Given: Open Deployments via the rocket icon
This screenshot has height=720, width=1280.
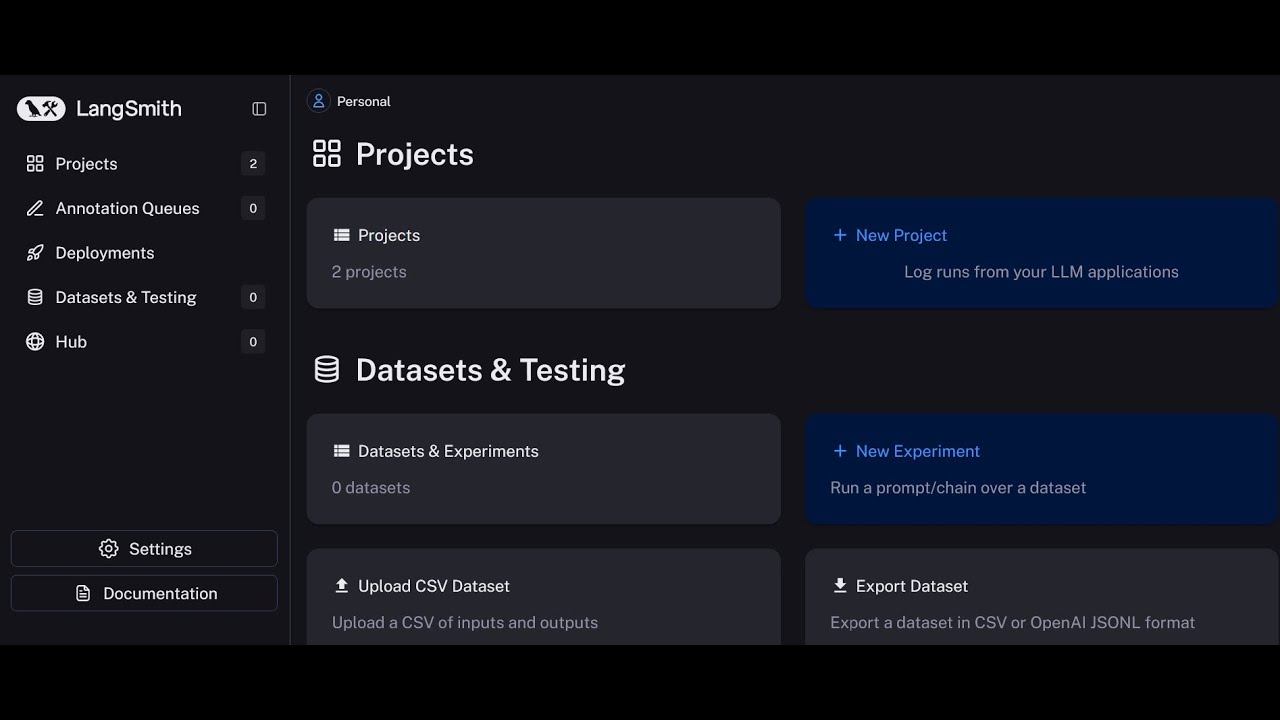Looking at the screenshot, I should 35,253.
